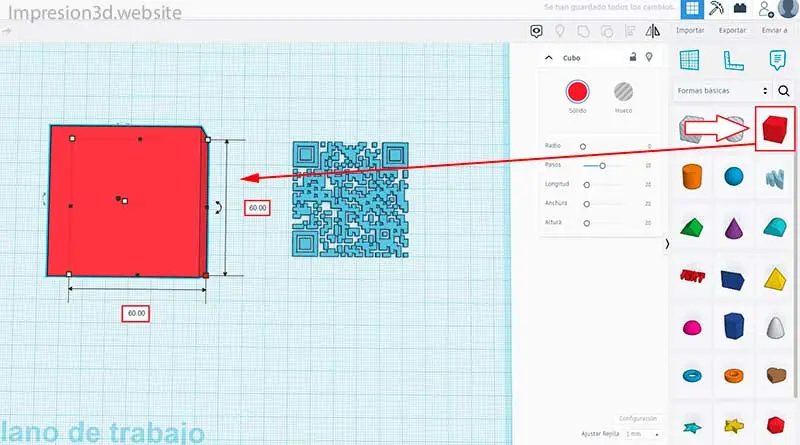Pick the blue torus shape
The height and width of the screenshot is (445, 800).
[692, 376]
